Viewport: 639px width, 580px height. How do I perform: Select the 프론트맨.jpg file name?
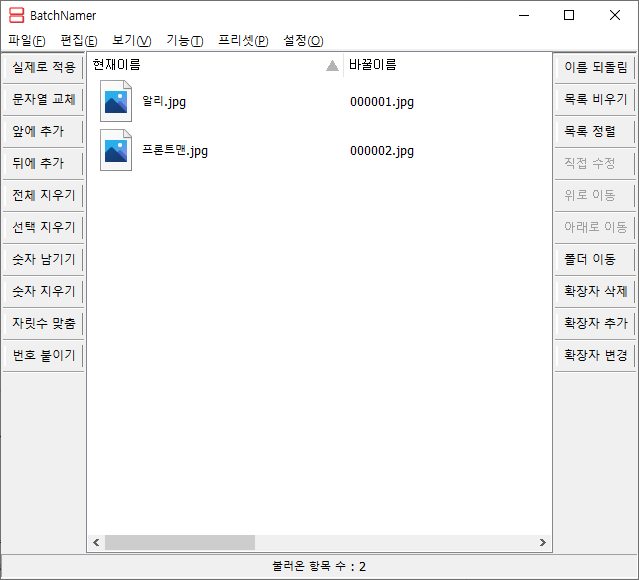[x=175, y=150]
